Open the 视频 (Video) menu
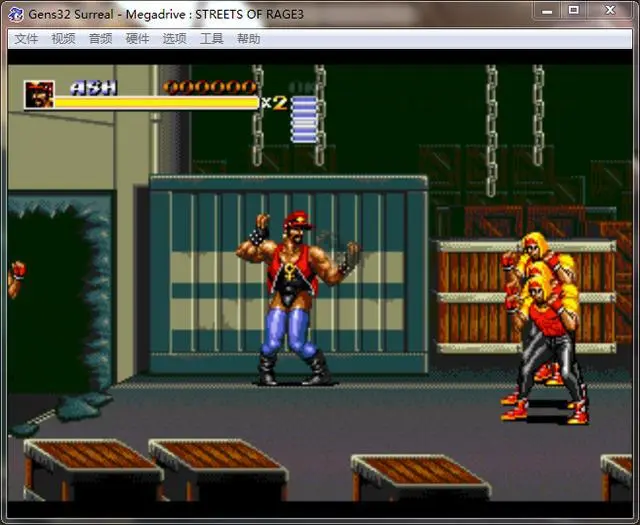Screen dimensions: 640x525 click(63, 39)
